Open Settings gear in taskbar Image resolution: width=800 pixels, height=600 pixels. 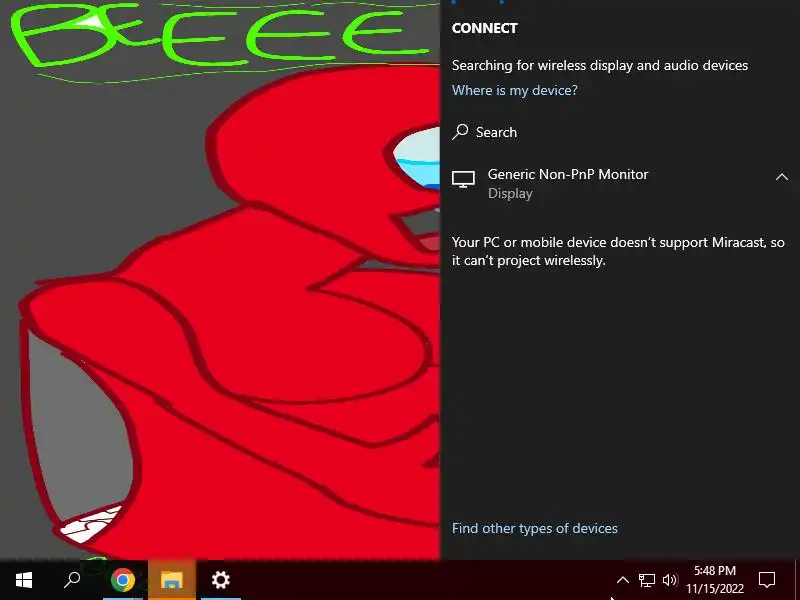coord(220,580)
